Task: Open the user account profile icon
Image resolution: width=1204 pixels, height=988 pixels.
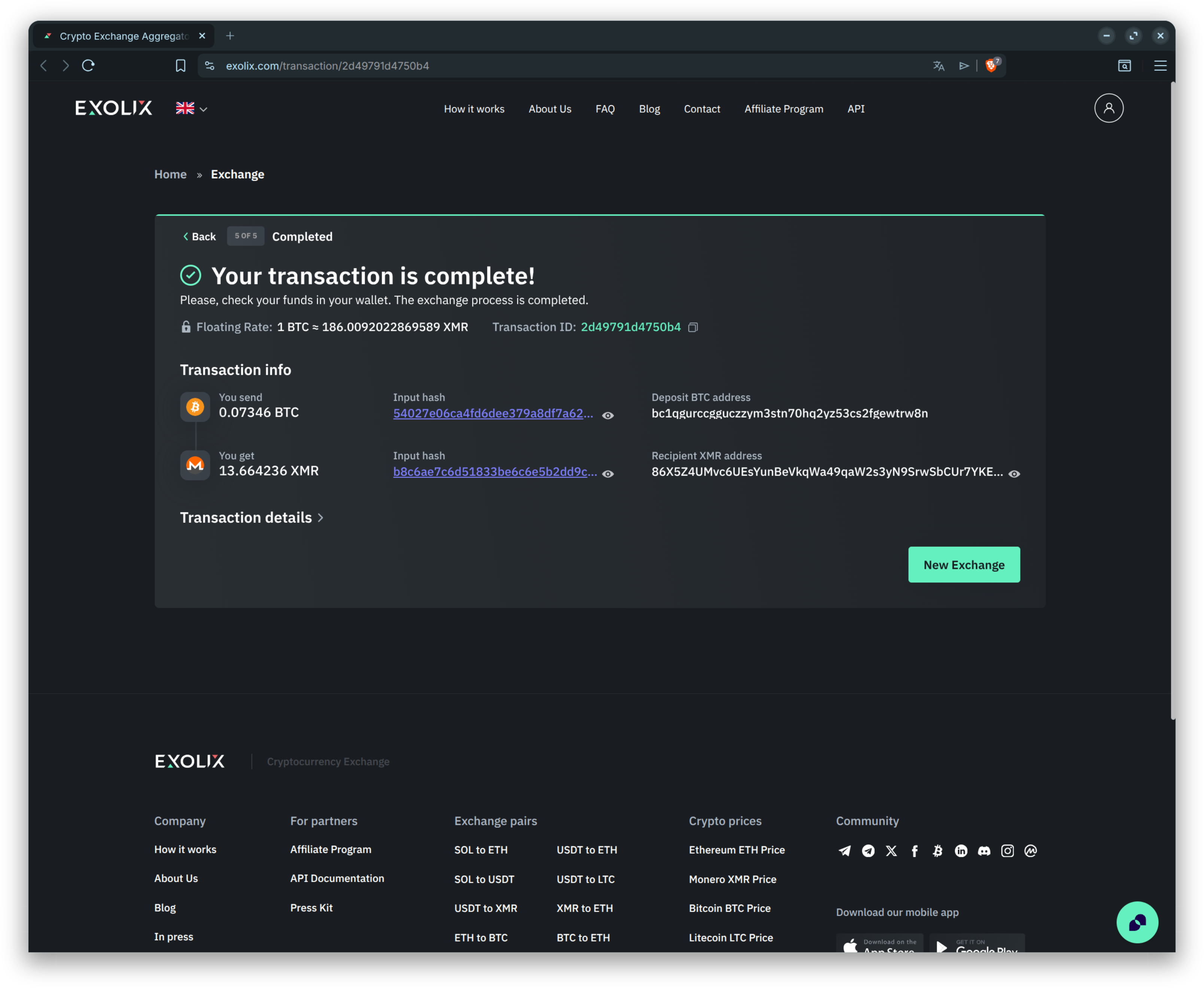Action: 1109,108
